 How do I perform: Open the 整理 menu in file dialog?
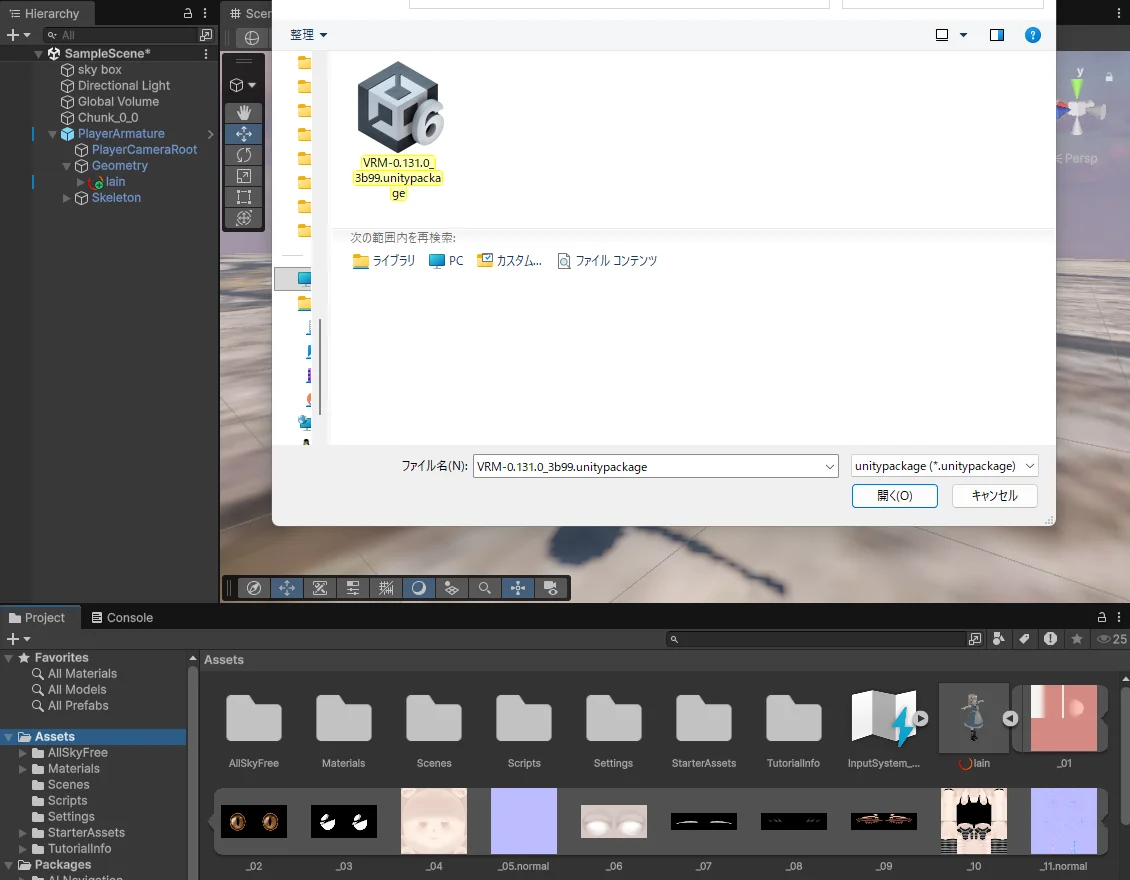(x=309, y=35)
